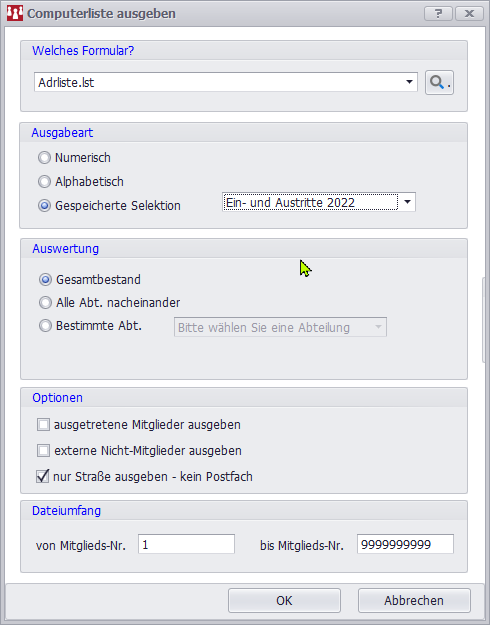Uncheck nur Straße ausgeben - kein Postfach

click(x=43, y=476)
